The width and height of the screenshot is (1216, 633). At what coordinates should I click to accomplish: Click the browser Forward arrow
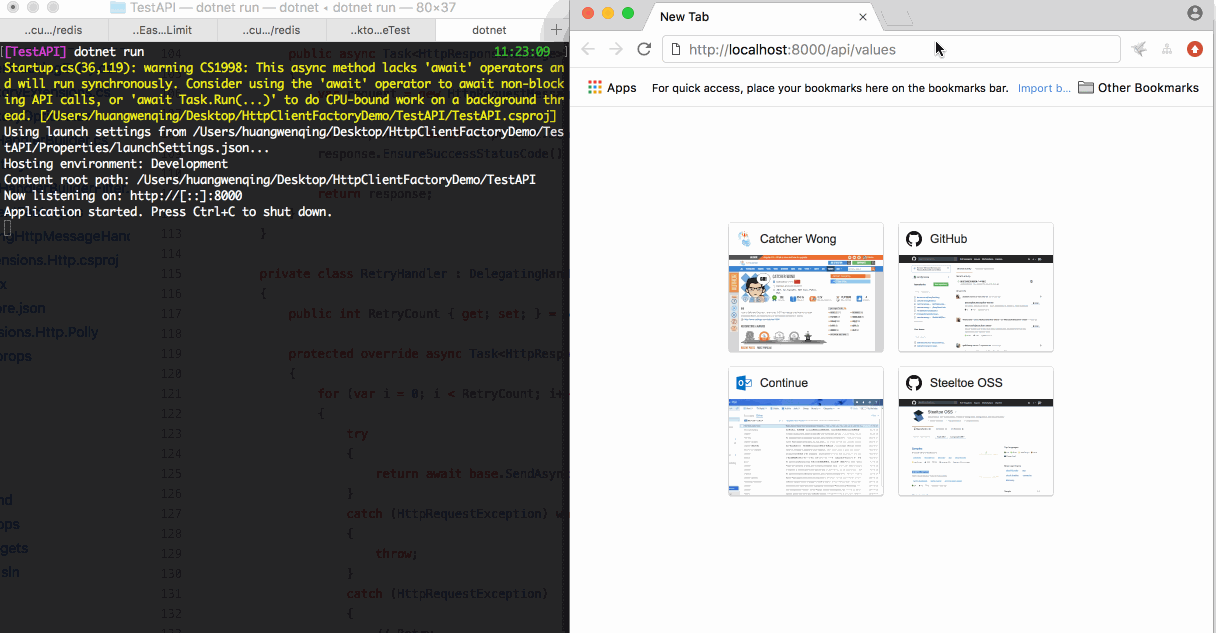coord(616,49)
